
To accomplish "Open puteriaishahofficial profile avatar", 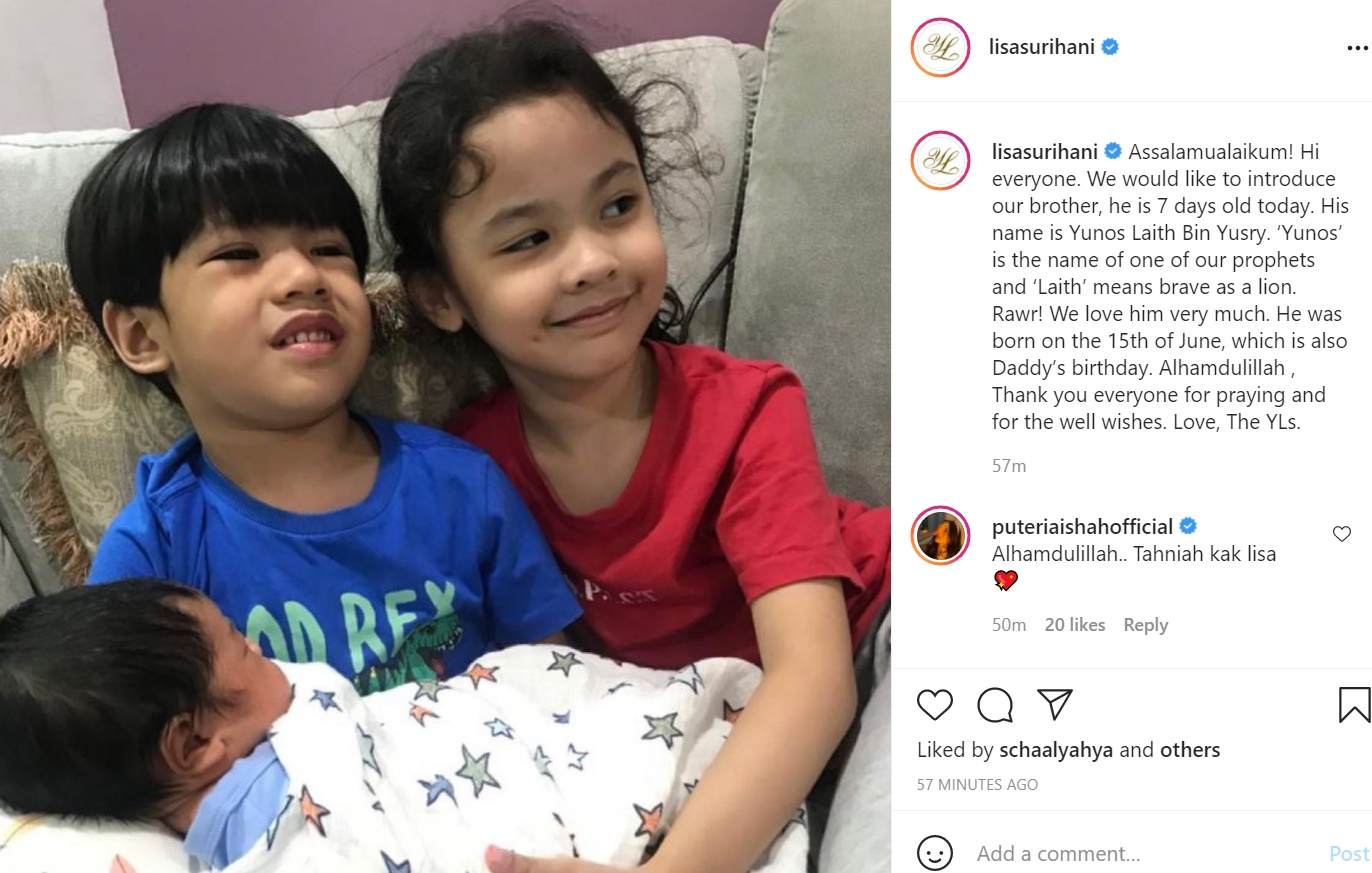I will click(941, 535).
